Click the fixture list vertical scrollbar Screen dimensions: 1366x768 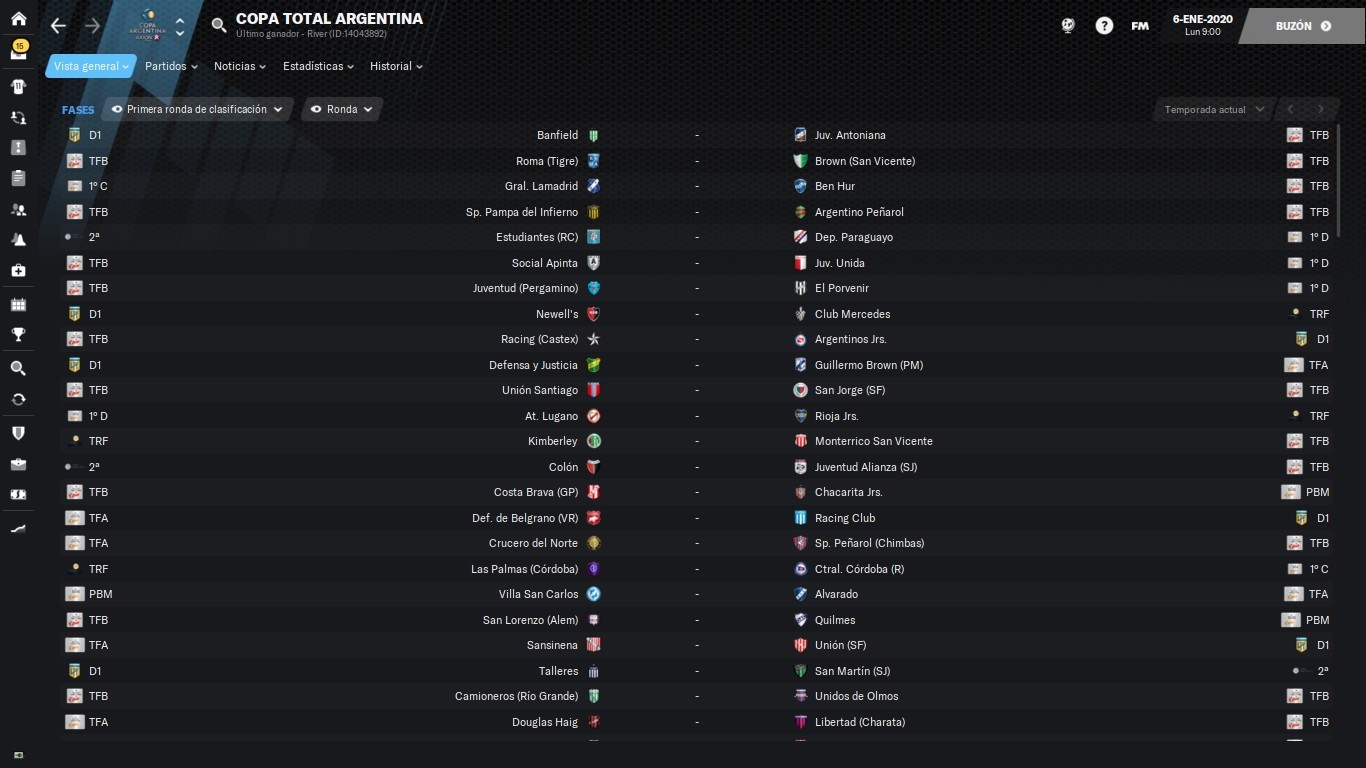1339,180
